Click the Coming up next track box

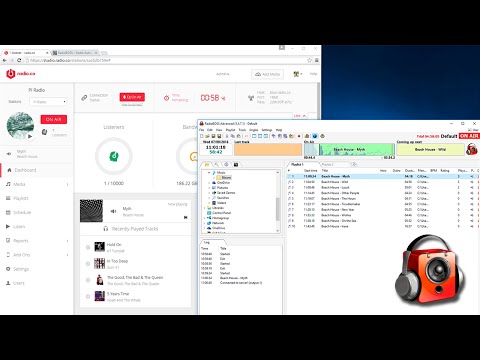pyautogui.click(x=430, y=149)
